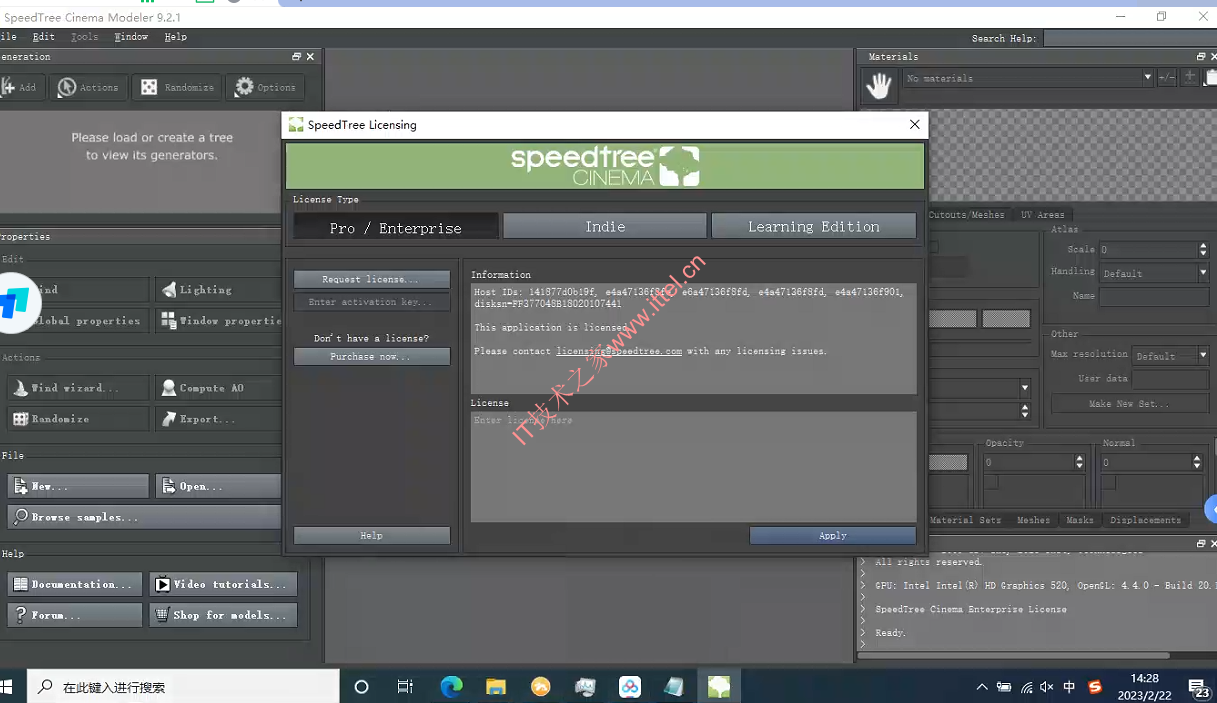
Task: Click the Name field under Atlas
Action: tap(1154, 296)
